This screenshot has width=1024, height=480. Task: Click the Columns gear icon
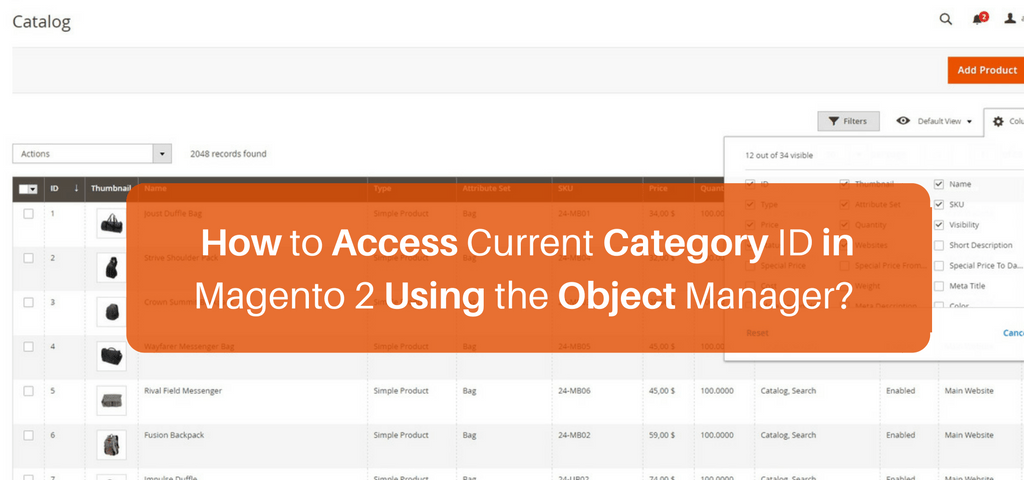click(x=998, y=121)
